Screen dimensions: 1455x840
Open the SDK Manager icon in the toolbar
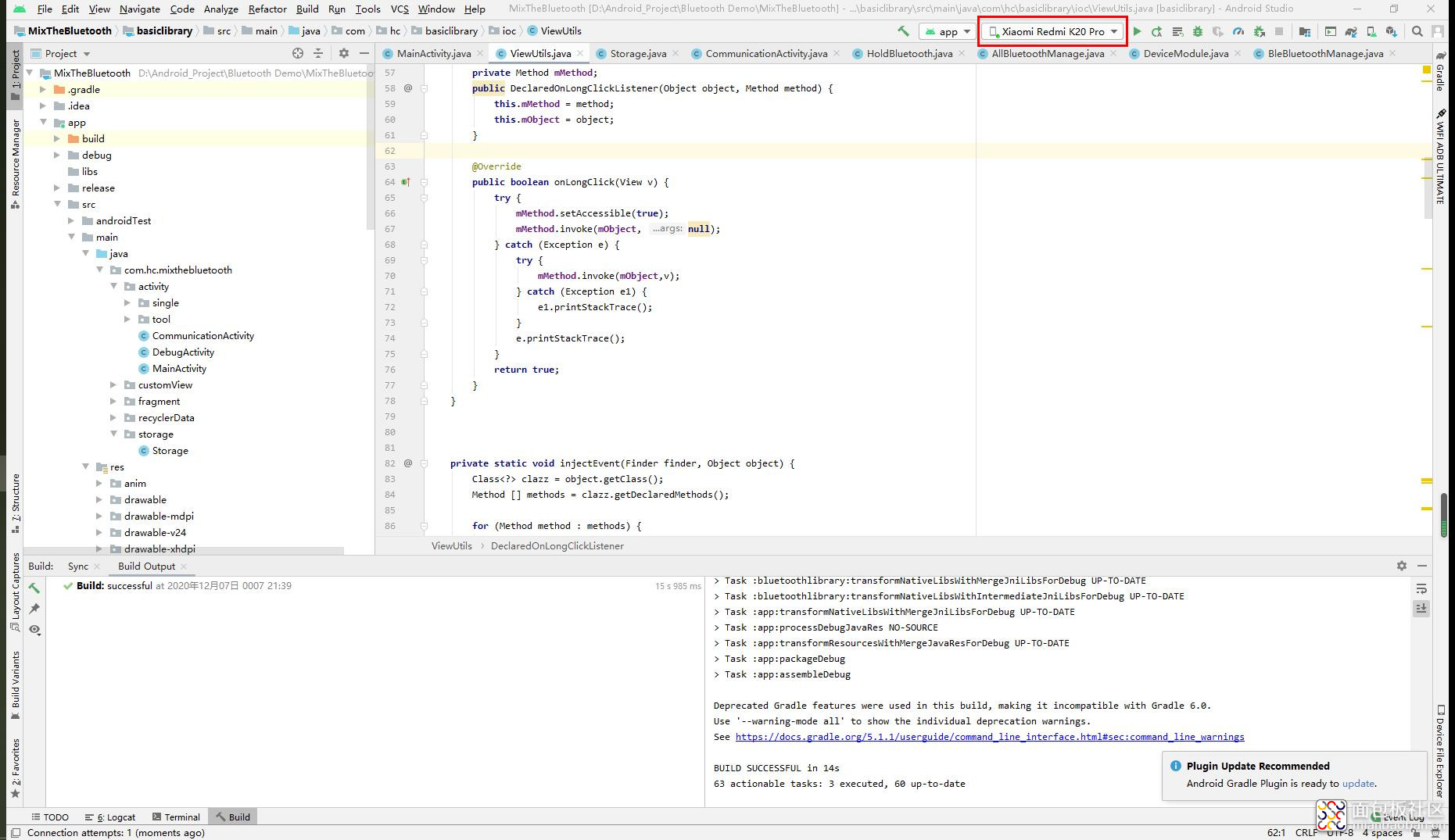tap(1392, 31)
